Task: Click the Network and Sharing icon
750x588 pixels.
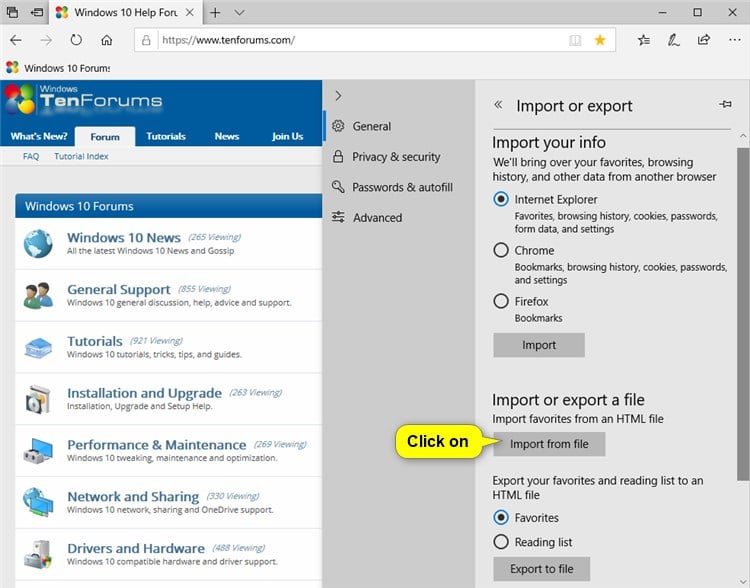Action: [x=38, y=502]
